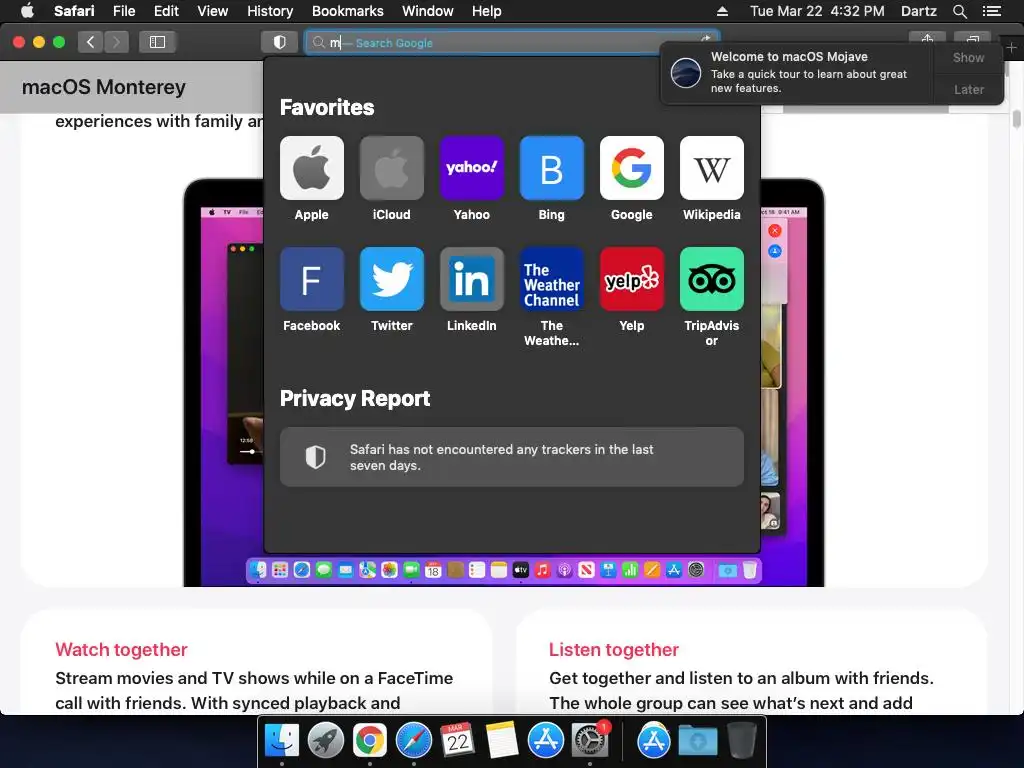Click Show on Mojave notification
Viewport: 1024px width, 768px height.
point(968,57)
